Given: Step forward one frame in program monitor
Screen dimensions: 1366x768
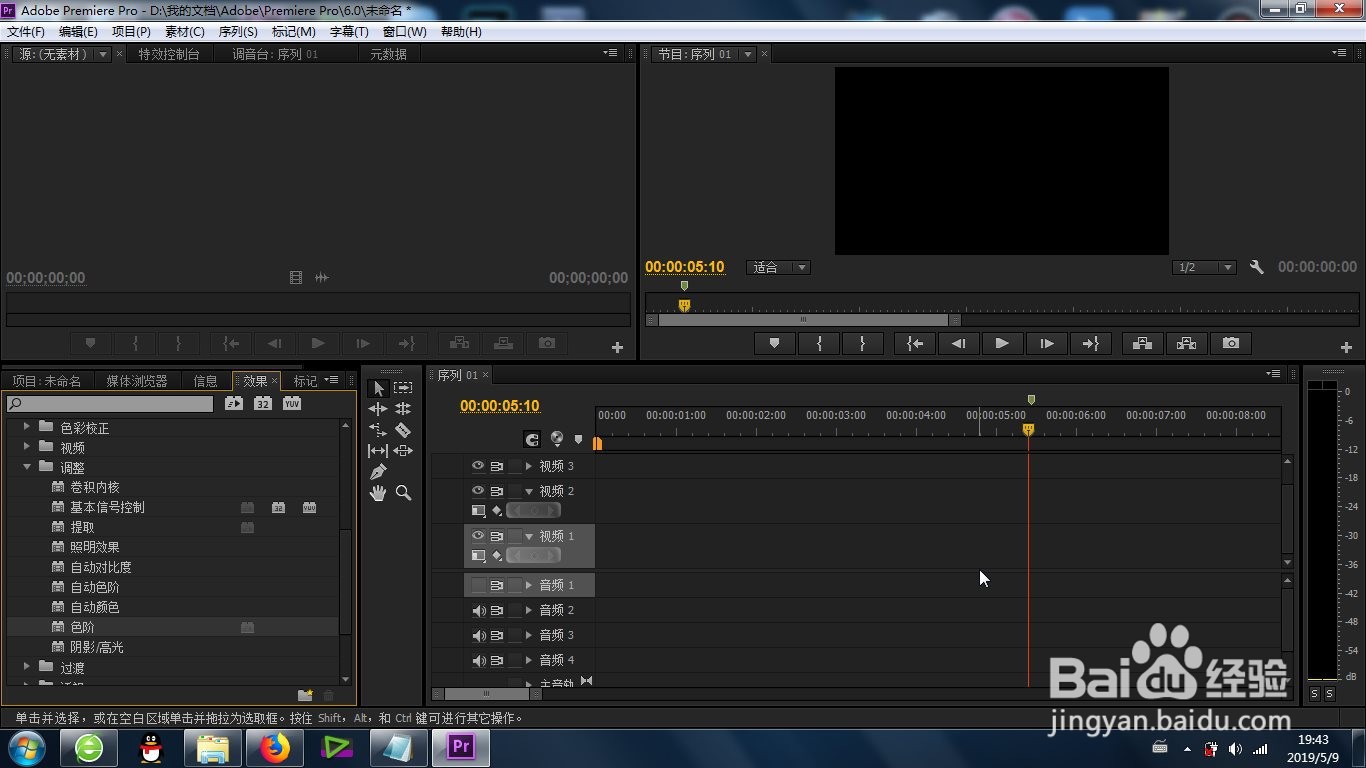Looking at the screenshot, I should [x=1046, y=343].
